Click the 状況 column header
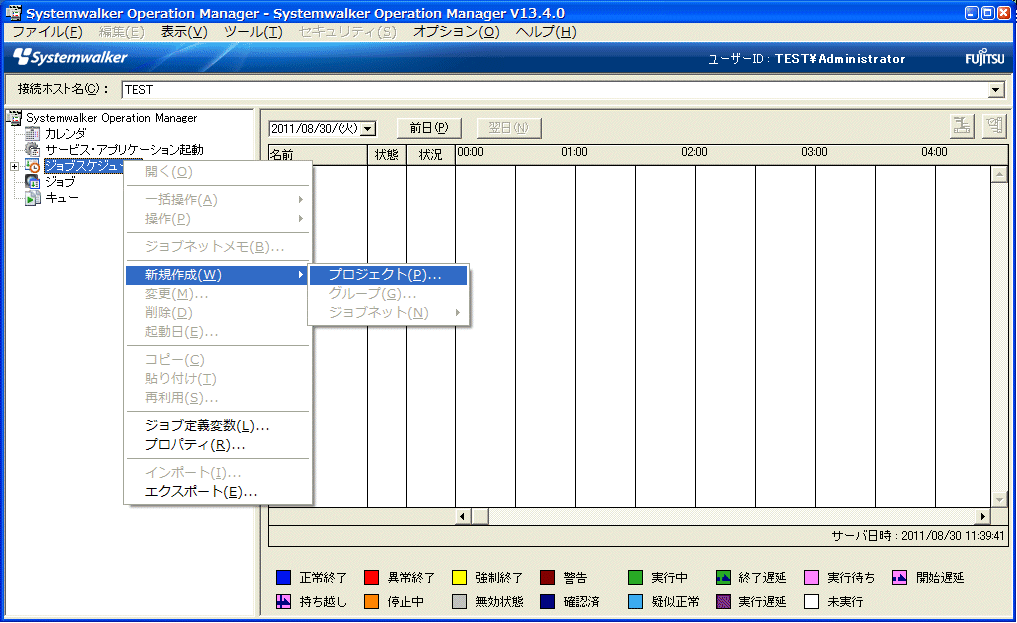This screenshot has height=623, width=1017. point(431,155)
